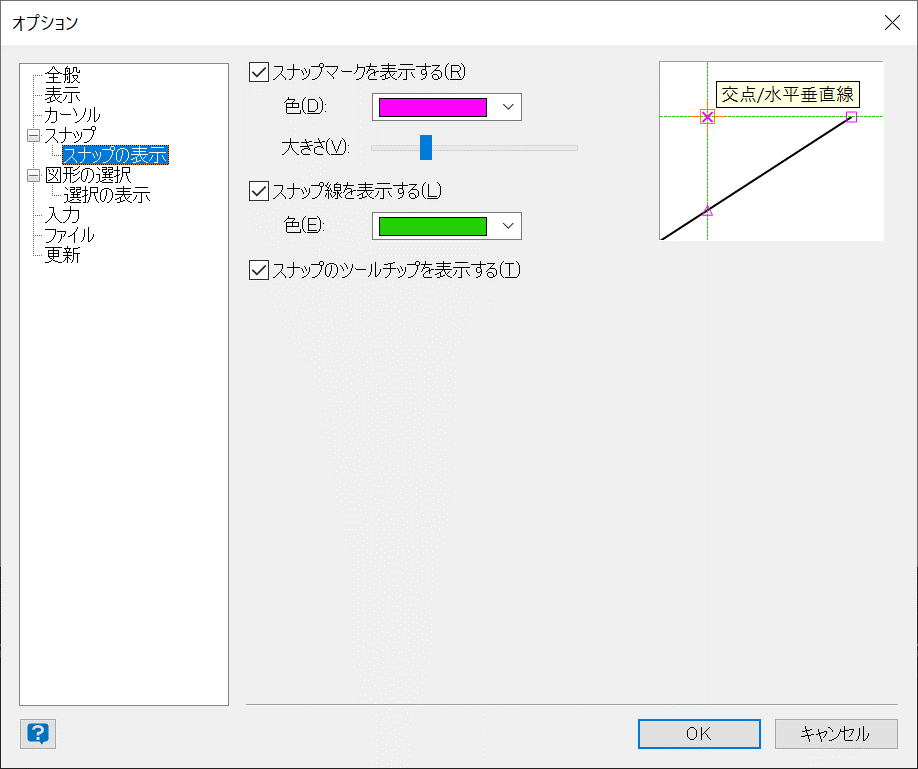Image resolution: width=918 pixels, height=769 pixels.
Task: Click the 色(E): label
Action: (x=304, y=225)
